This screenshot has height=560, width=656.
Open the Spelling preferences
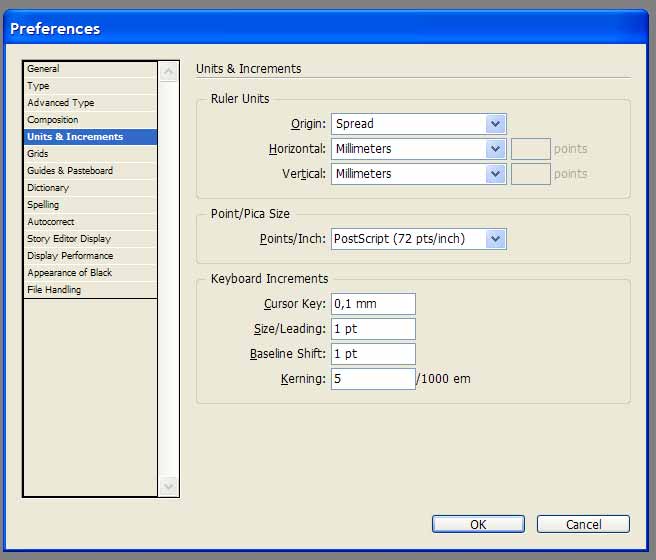click(x=90, y=205)
